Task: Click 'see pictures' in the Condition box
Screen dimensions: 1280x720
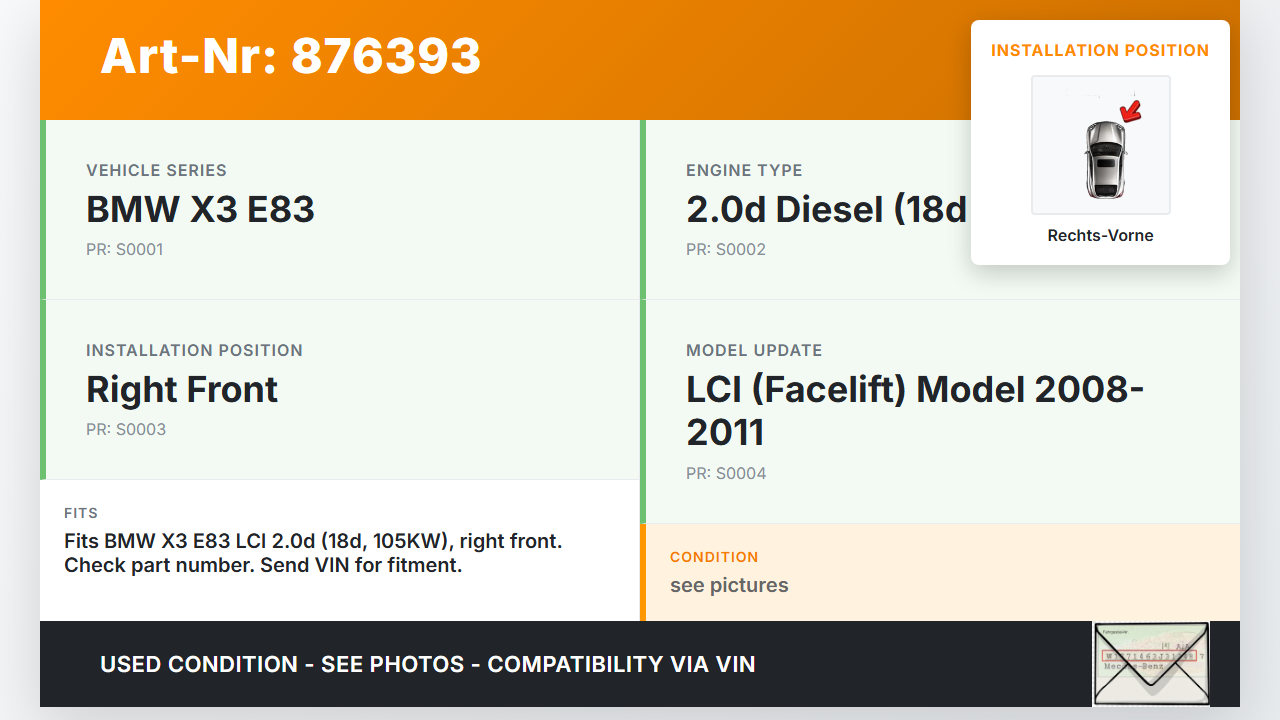Action: 729,586
